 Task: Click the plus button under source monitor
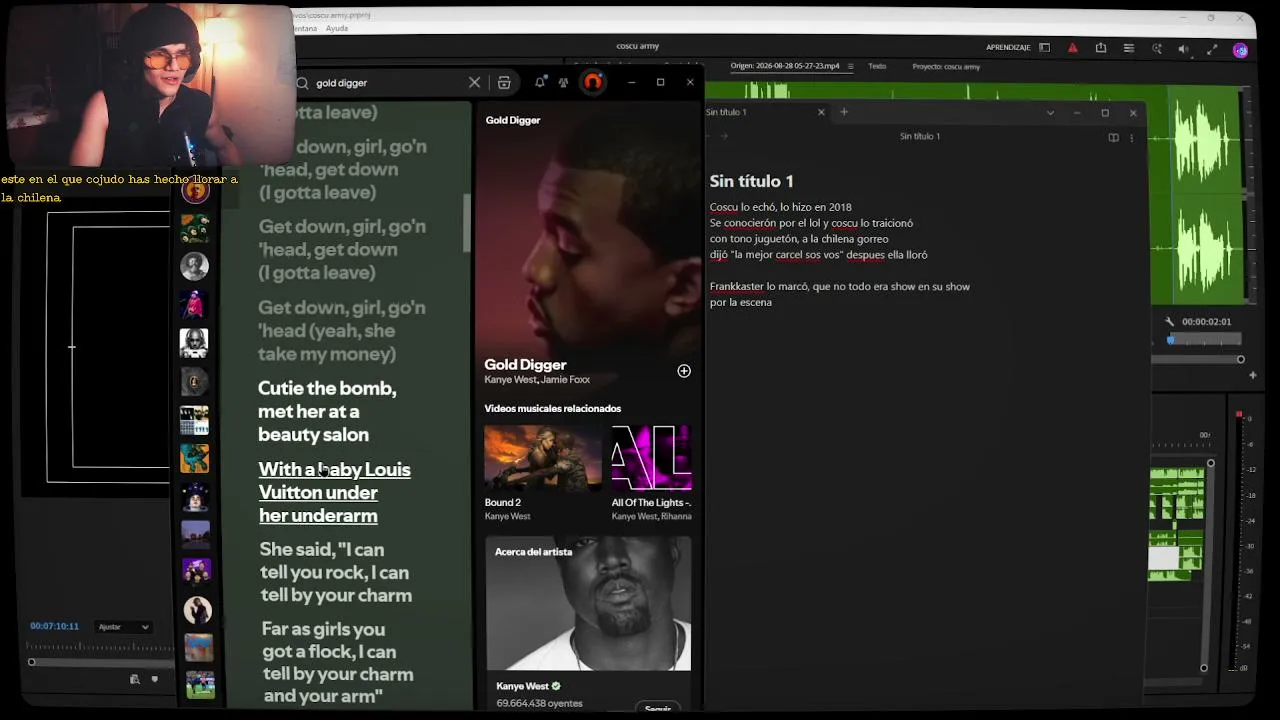click(x=1253, y=375)
